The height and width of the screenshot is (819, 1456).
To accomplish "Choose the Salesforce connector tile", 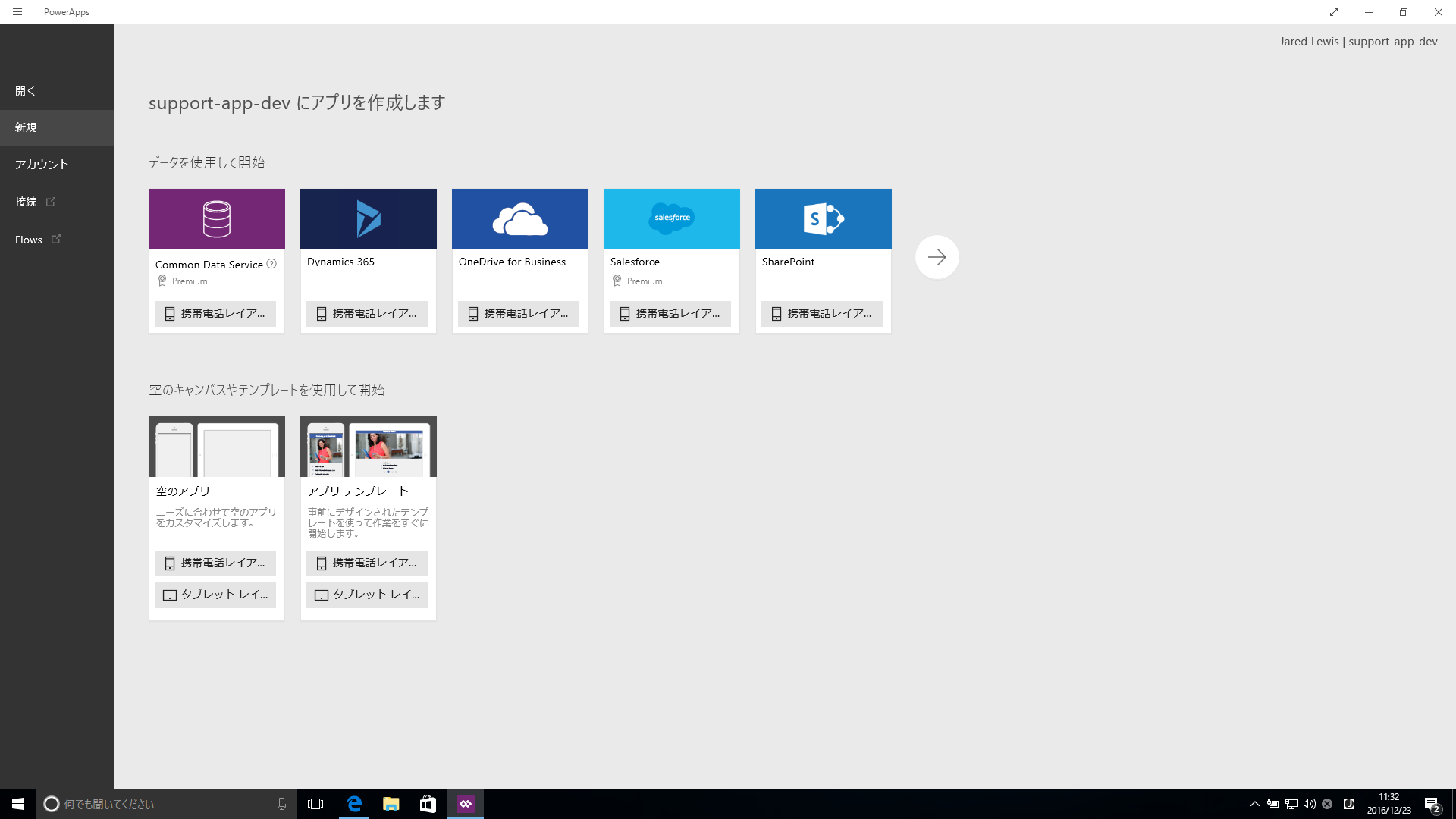I will (x=671, y=218).
